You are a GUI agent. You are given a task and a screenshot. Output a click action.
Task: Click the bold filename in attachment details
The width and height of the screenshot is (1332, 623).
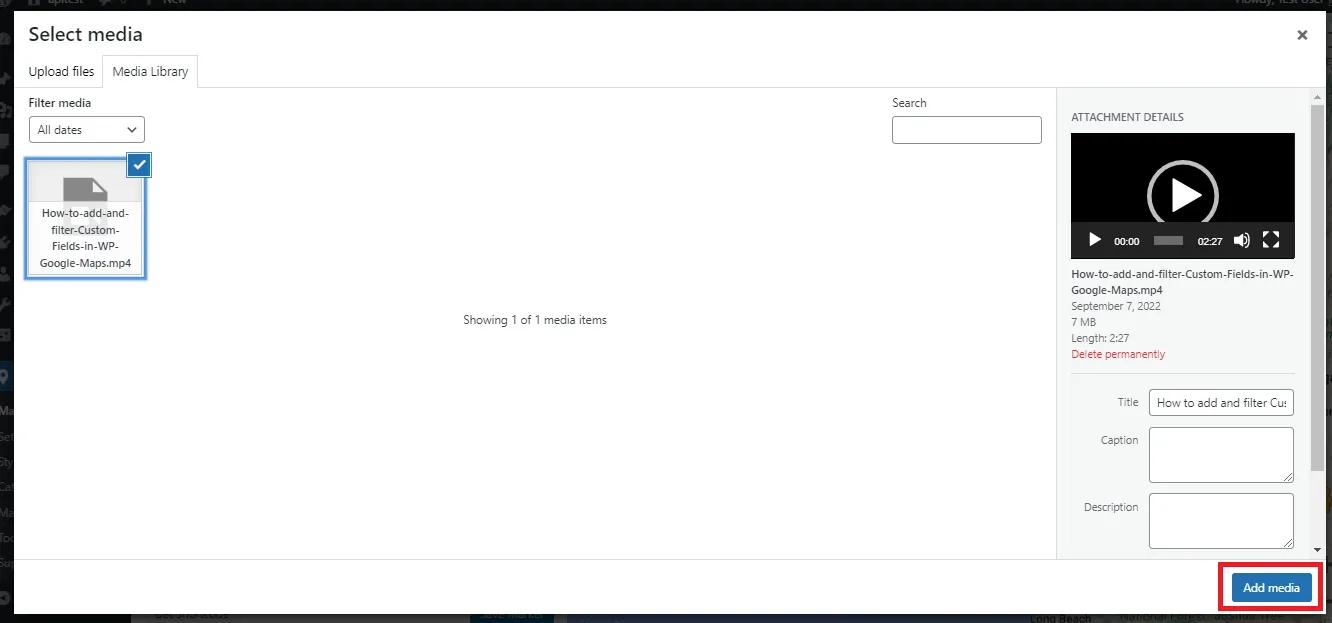tap(1182, 282)
